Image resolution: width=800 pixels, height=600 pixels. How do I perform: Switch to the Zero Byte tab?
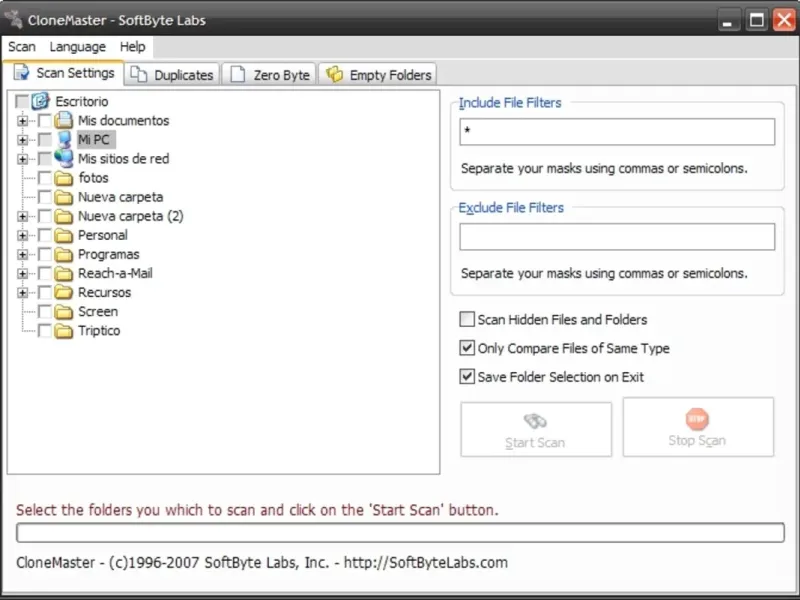click(270, 74)
